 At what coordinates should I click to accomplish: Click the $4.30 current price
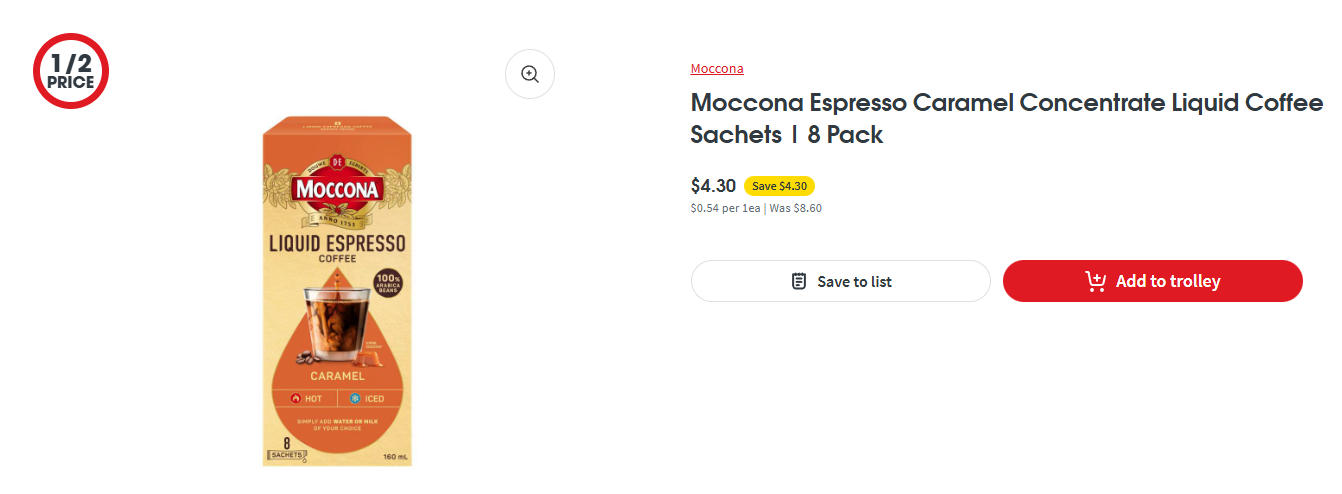click(713, 186)
